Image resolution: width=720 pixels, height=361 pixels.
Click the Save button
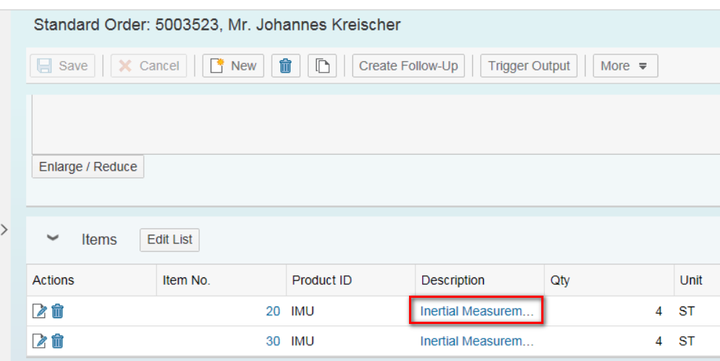62,66
